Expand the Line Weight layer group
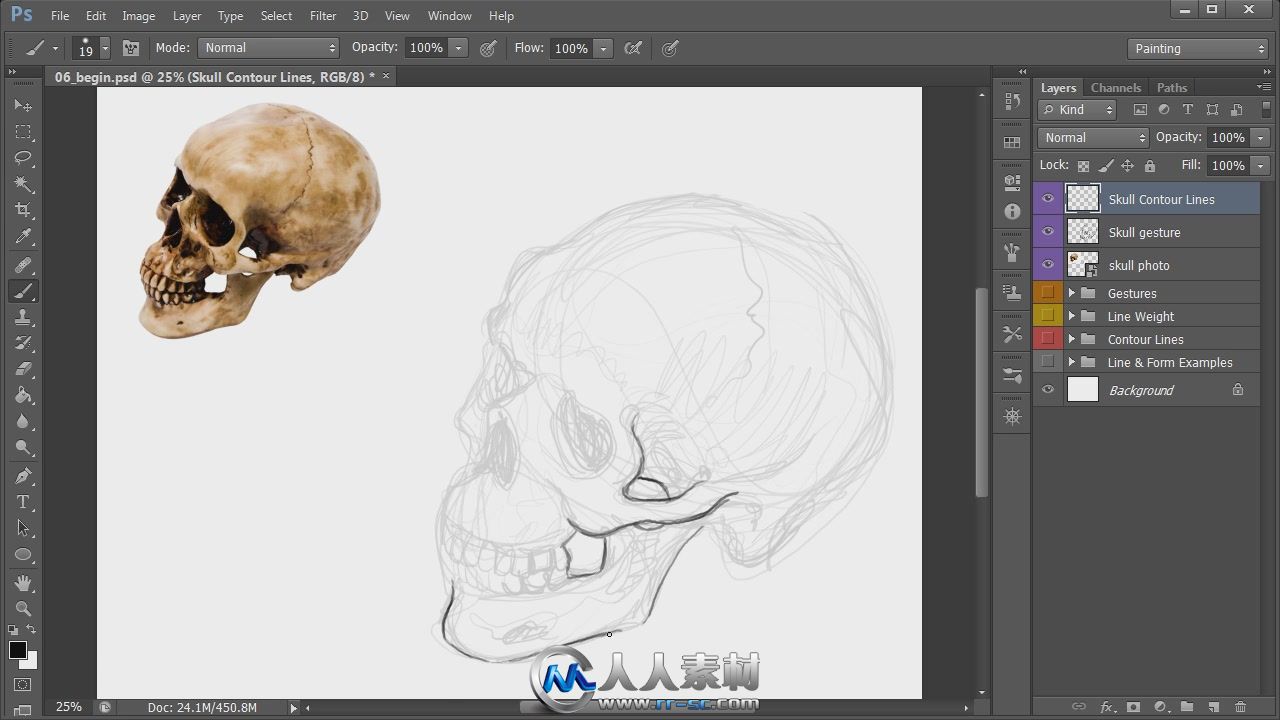Image resolution: width=1280 pixels, height=720 pixels. [1071, 316]
